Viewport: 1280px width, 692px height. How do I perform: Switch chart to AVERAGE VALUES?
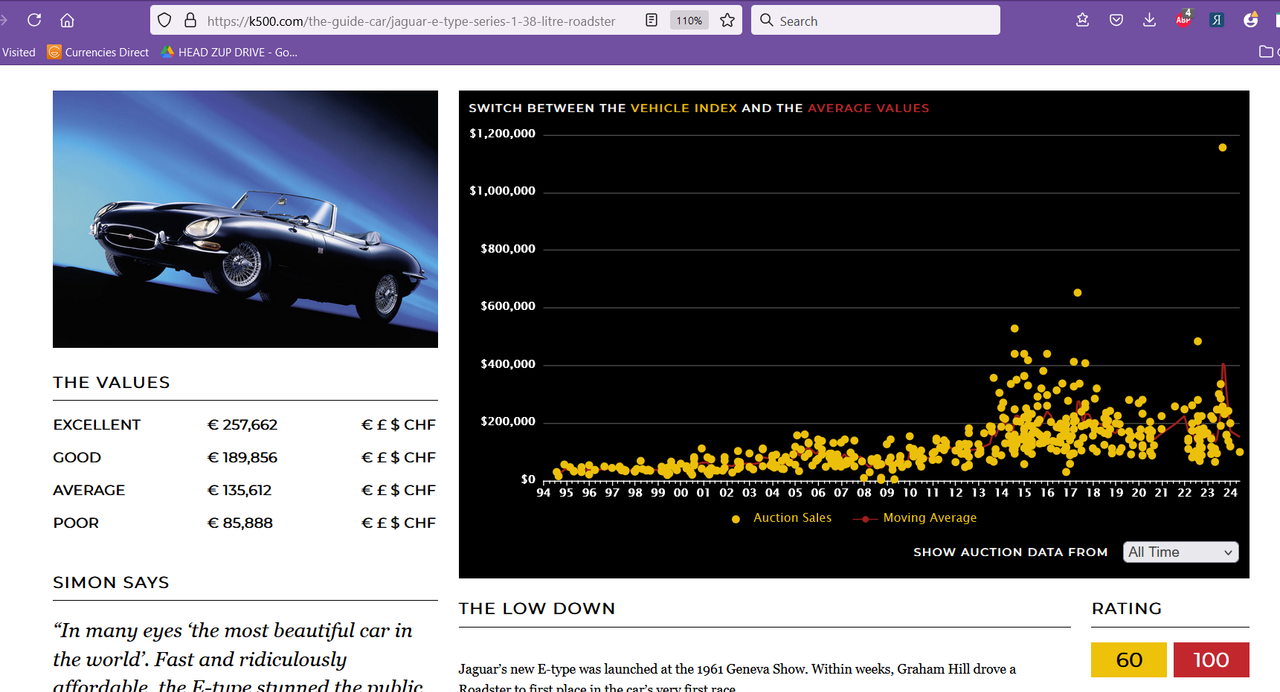click(868, 108)
